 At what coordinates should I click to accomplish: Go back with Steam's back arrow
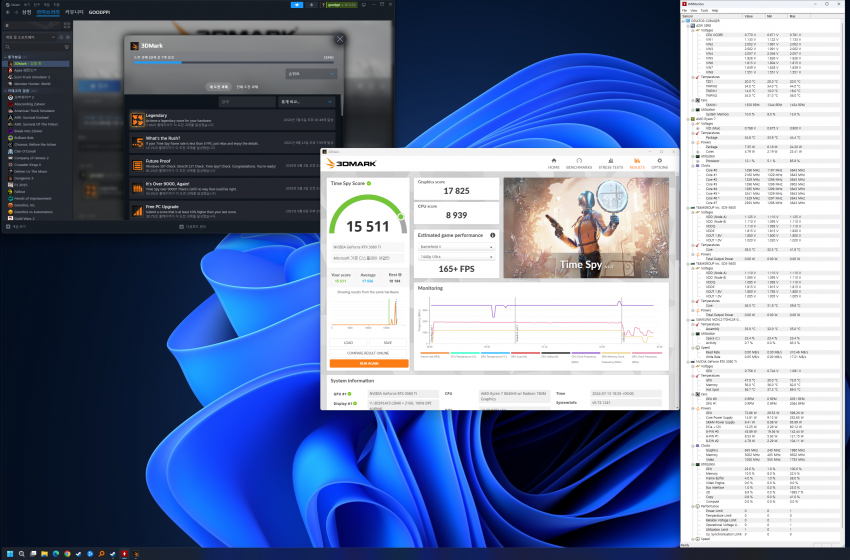8,12
